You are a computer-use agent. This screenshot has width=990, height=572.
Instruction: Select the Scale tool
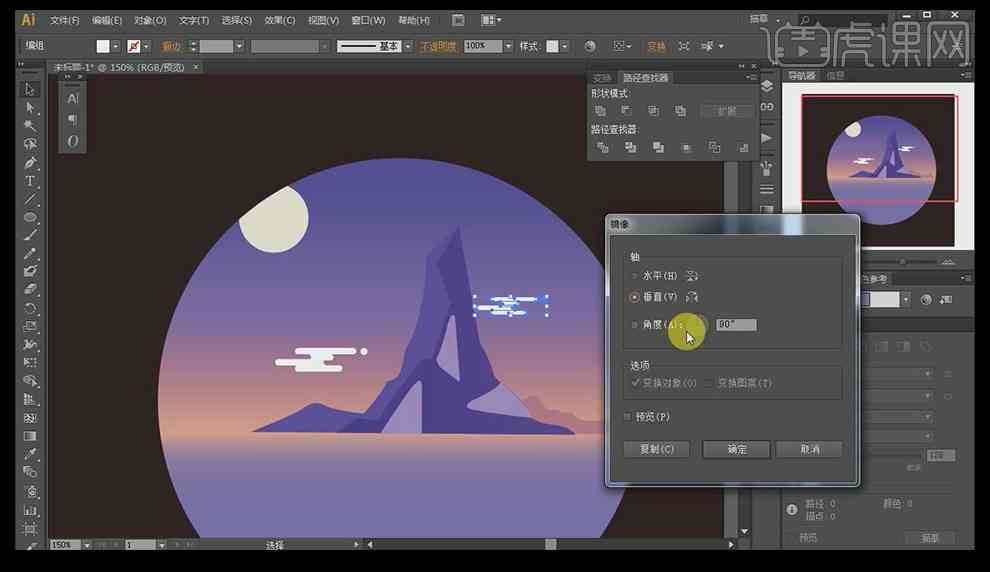(x=30, y=326)
